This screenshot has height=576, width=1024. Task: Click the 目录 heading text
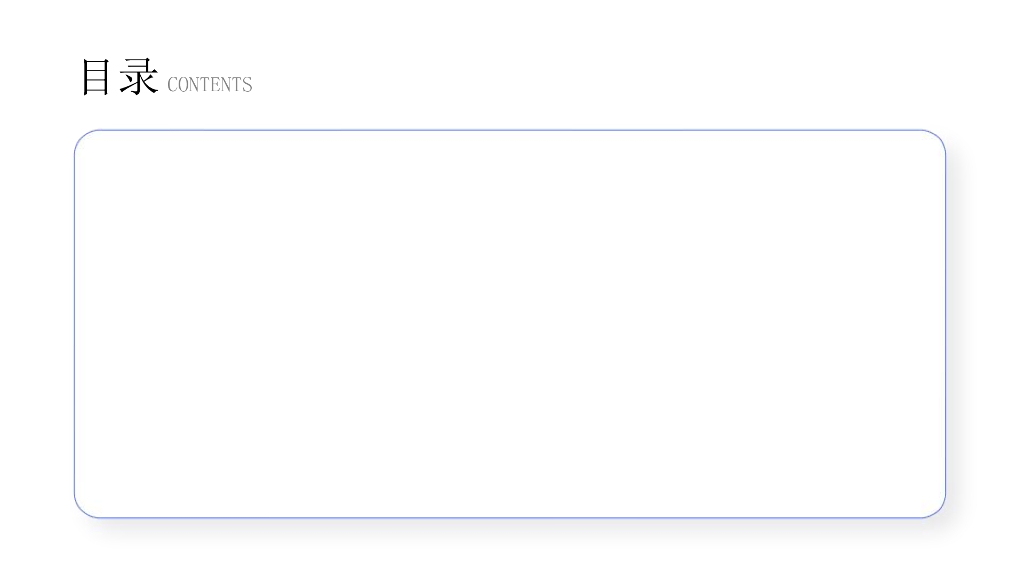[119, 77]
